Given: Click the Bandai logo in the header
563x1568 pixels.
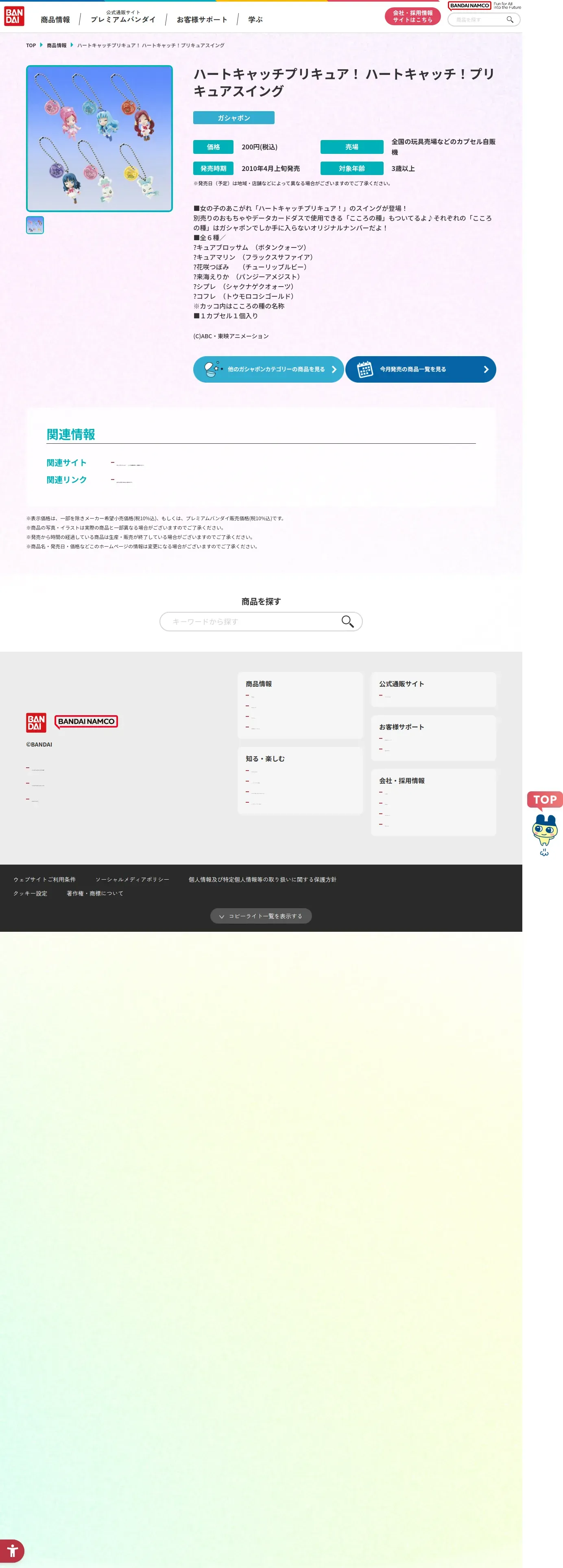Looking at the screenshot, I should click(x=14, y=16).
